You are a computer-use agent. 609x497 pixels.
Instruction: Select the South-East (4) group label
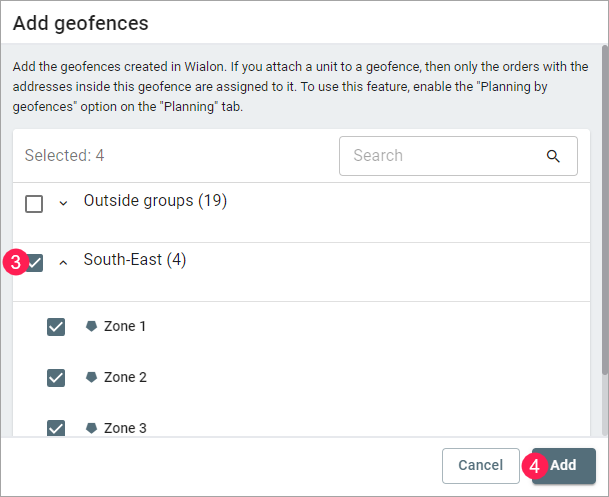[135, 260]
